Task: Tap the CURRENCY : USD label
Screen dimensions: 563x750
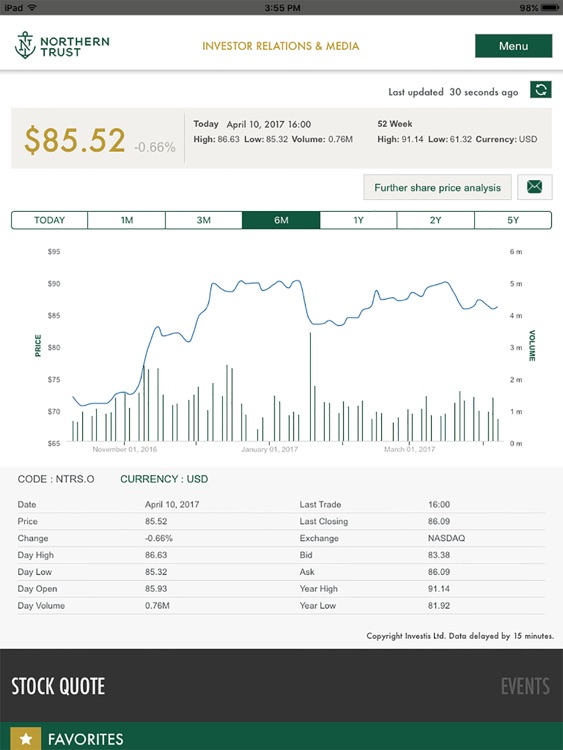Action: 164,479
